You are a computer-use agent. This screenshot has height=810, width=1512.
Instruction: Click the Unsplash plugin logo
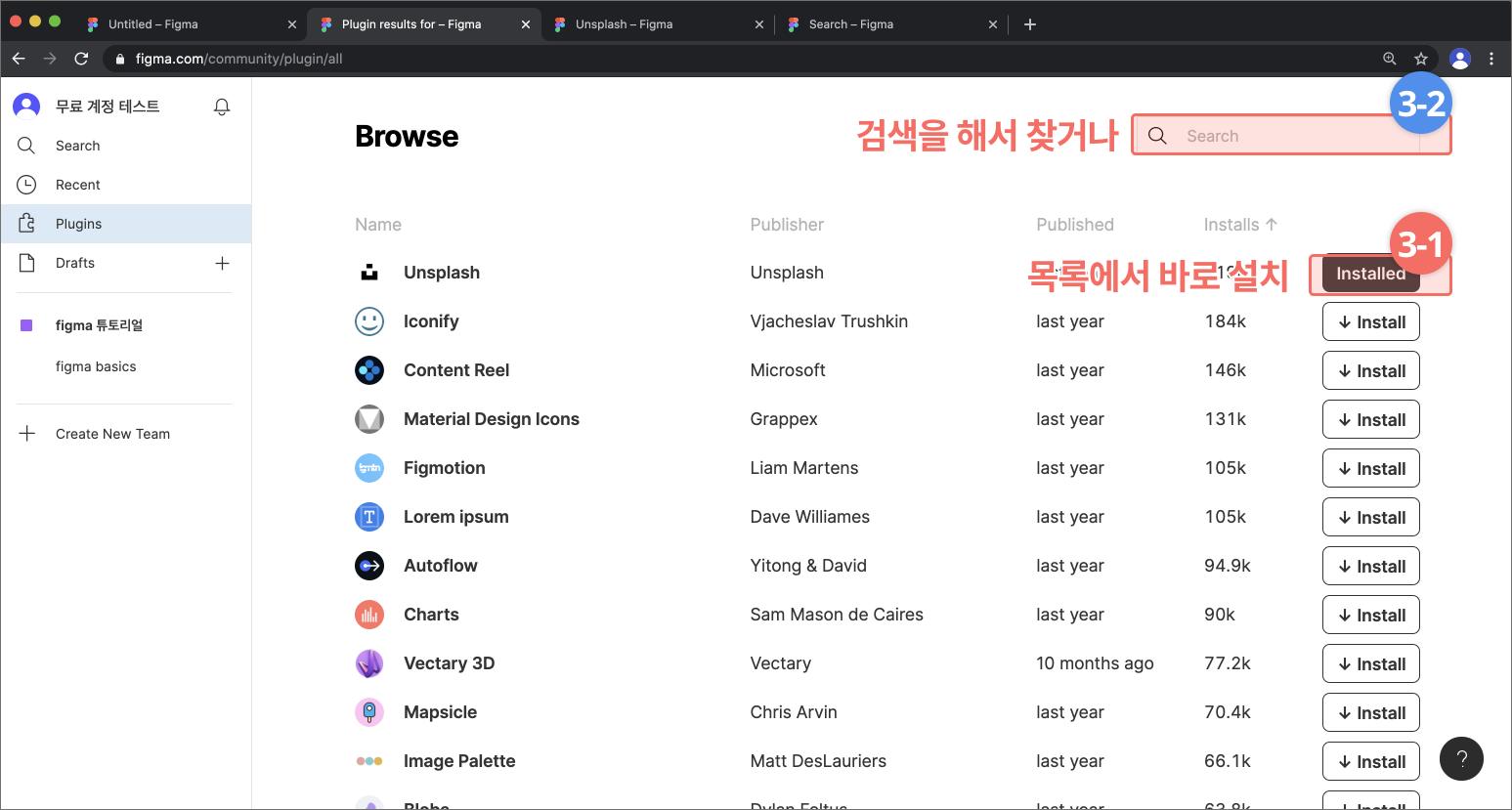[x=369, y=273]
